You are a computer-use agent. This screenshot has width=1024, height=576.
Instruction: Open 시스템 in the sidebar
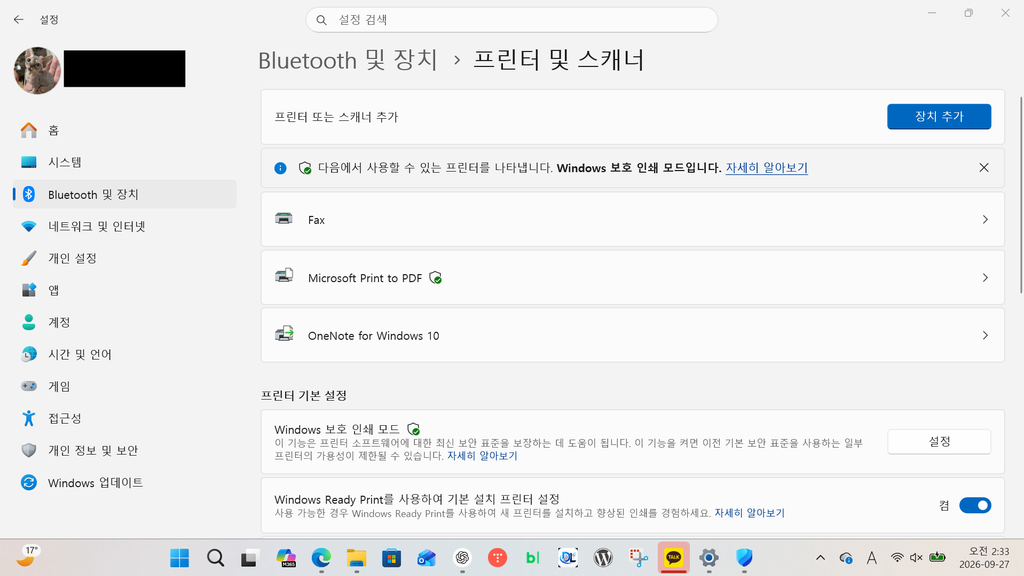tap(124, 162)
